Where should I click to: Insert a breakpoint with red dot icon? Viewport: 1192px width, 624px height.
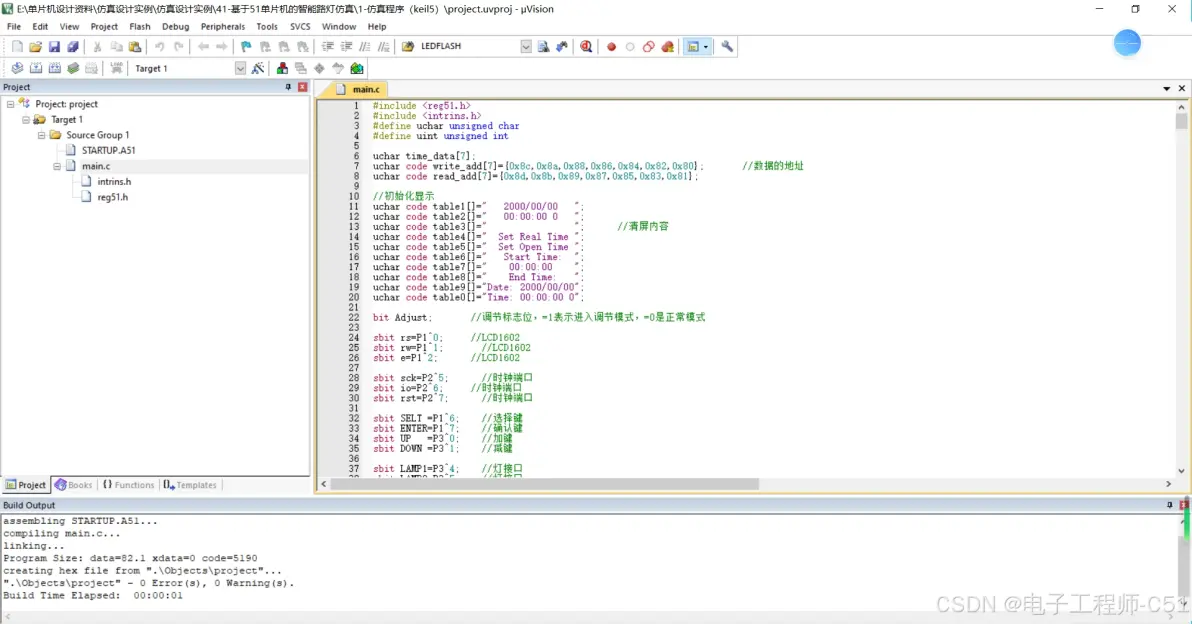611,47
